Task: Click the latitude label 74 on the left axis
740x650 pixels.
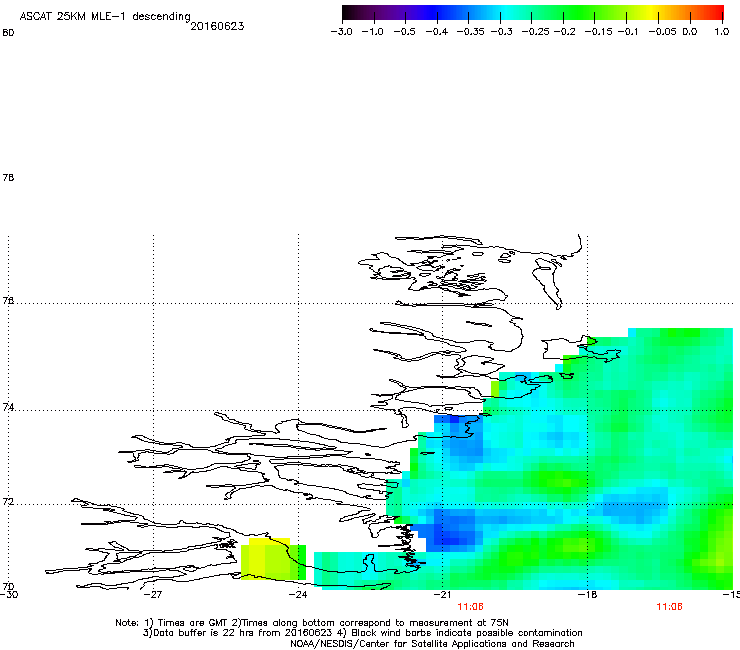Action: tap(8, 407)
